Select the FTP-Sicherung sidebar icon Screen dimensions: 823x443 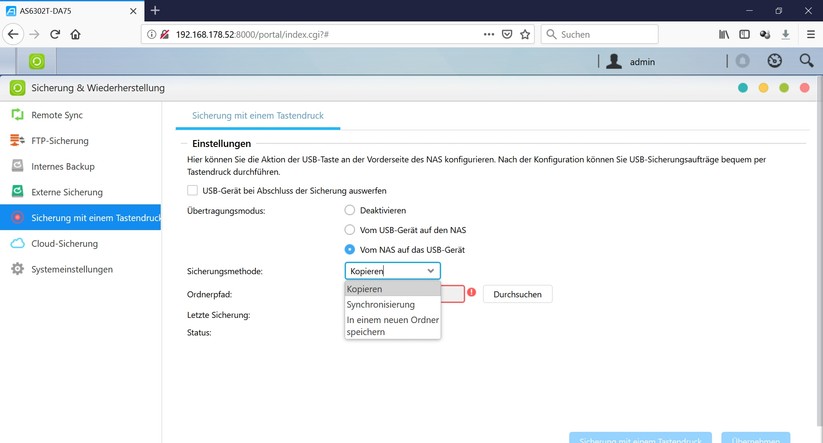pos(17,140)
